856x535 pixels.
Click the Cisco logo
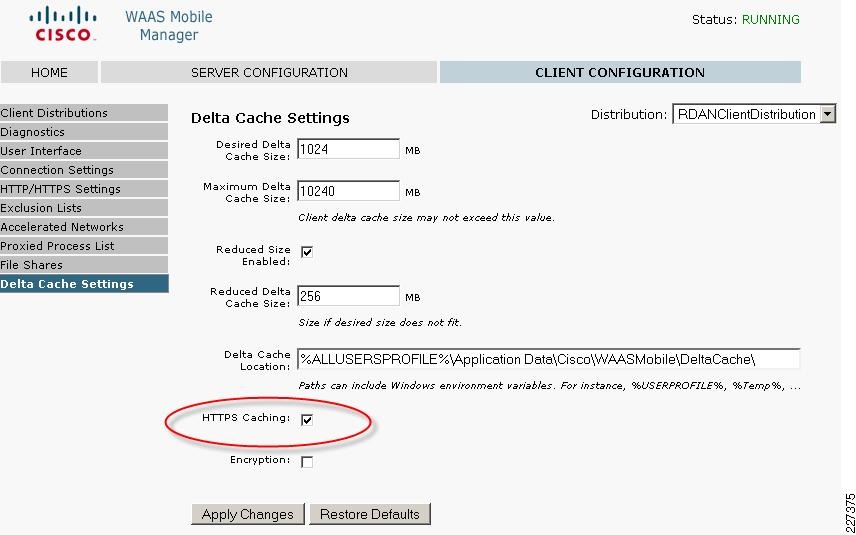63,24
